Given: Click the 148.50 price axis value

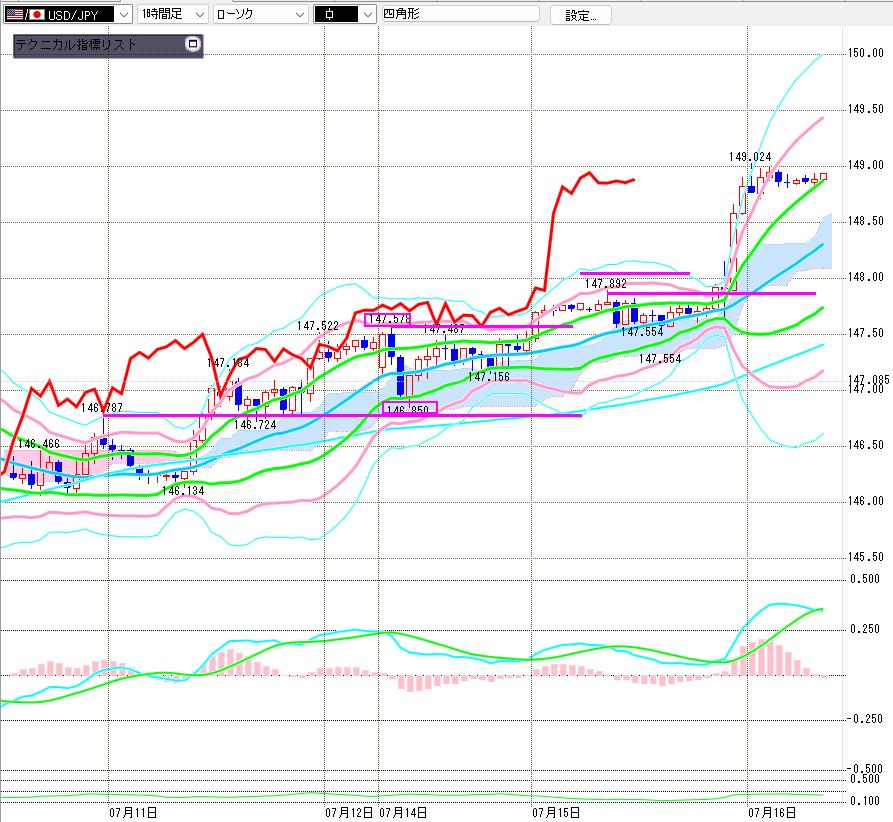Looking at the screenshot, I should (866, 220).
